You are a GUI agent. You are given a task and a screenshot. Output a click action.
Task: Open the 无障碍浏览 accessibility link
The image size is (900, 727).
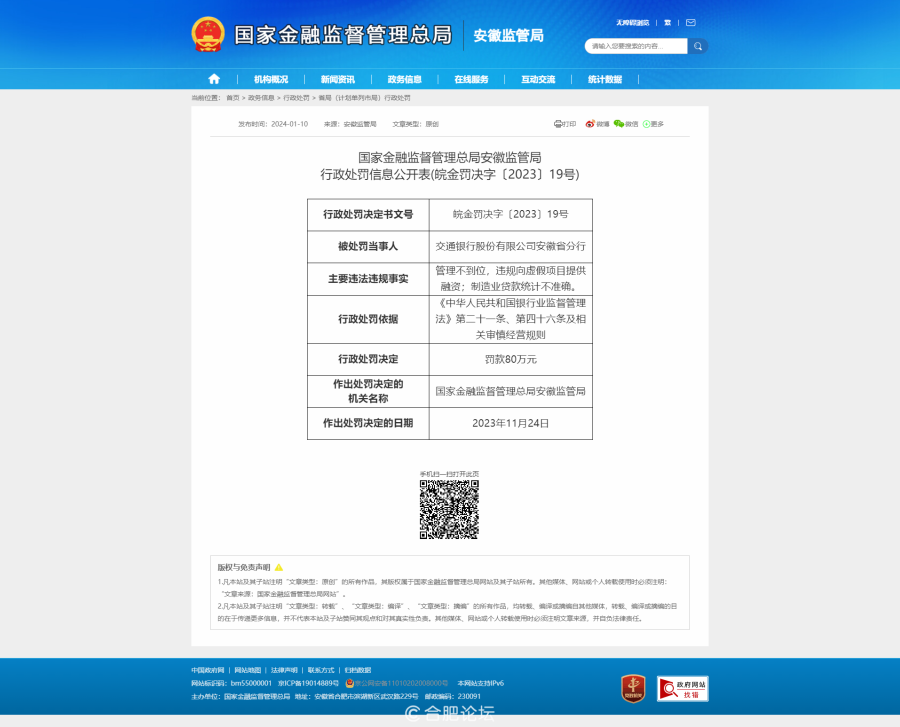click(x=632, y=22)
